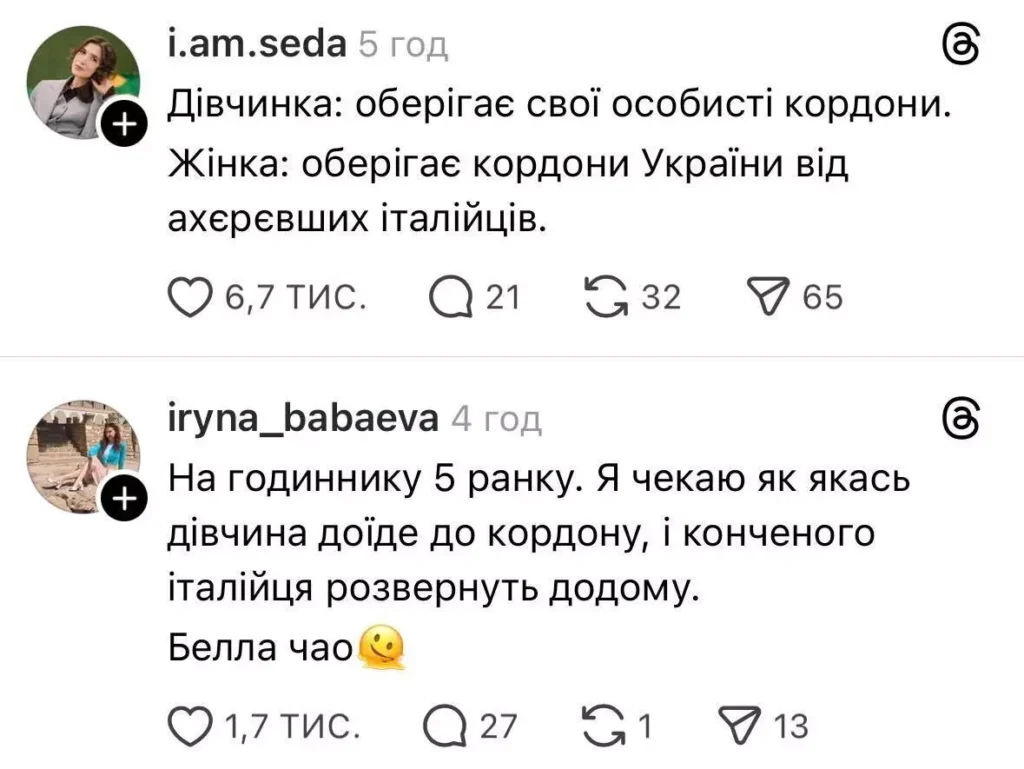1024x769 pixels.
Task: Share the i.am.seda post
Action: (x=769, y=297)
